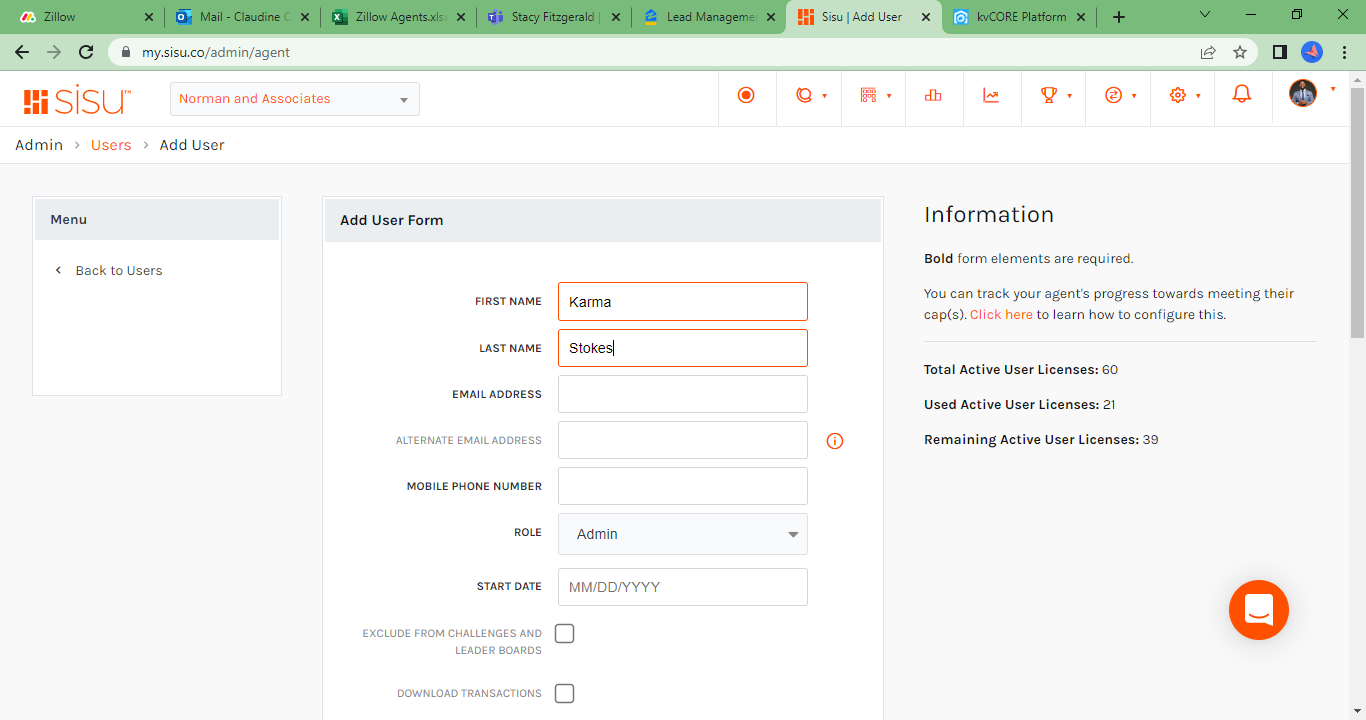Screen dimensions: 1366x720
Task: Switch to the Mail - Claudine tab
Action: 241,17
